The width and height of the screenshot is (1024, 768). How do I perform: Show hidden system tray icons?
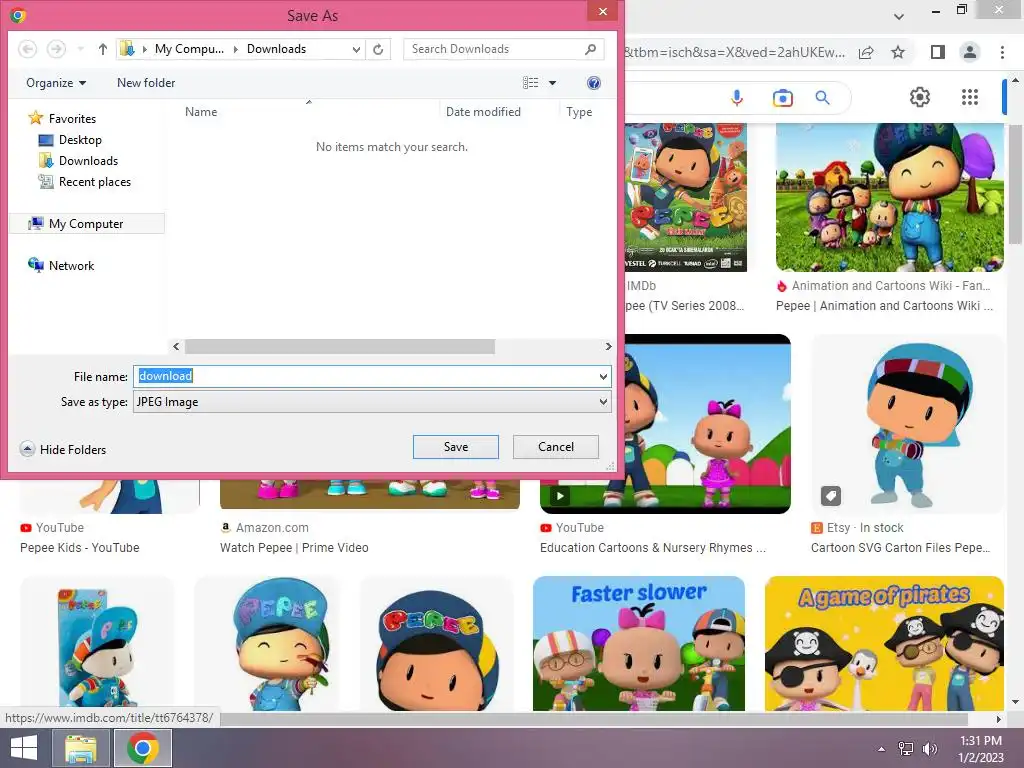coord(881,749)
